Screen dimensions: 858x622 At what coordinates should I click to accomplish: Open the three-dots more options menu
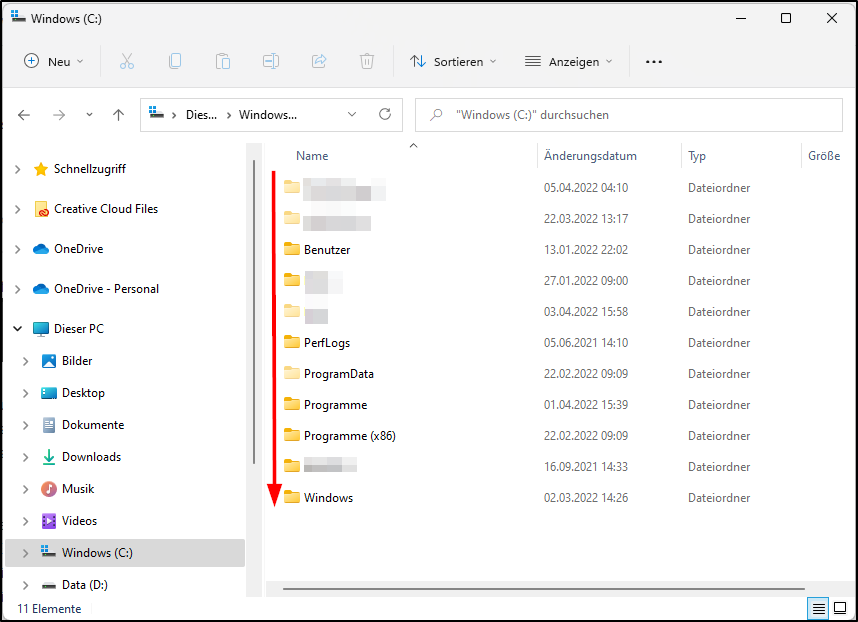(x=654, y=62)
